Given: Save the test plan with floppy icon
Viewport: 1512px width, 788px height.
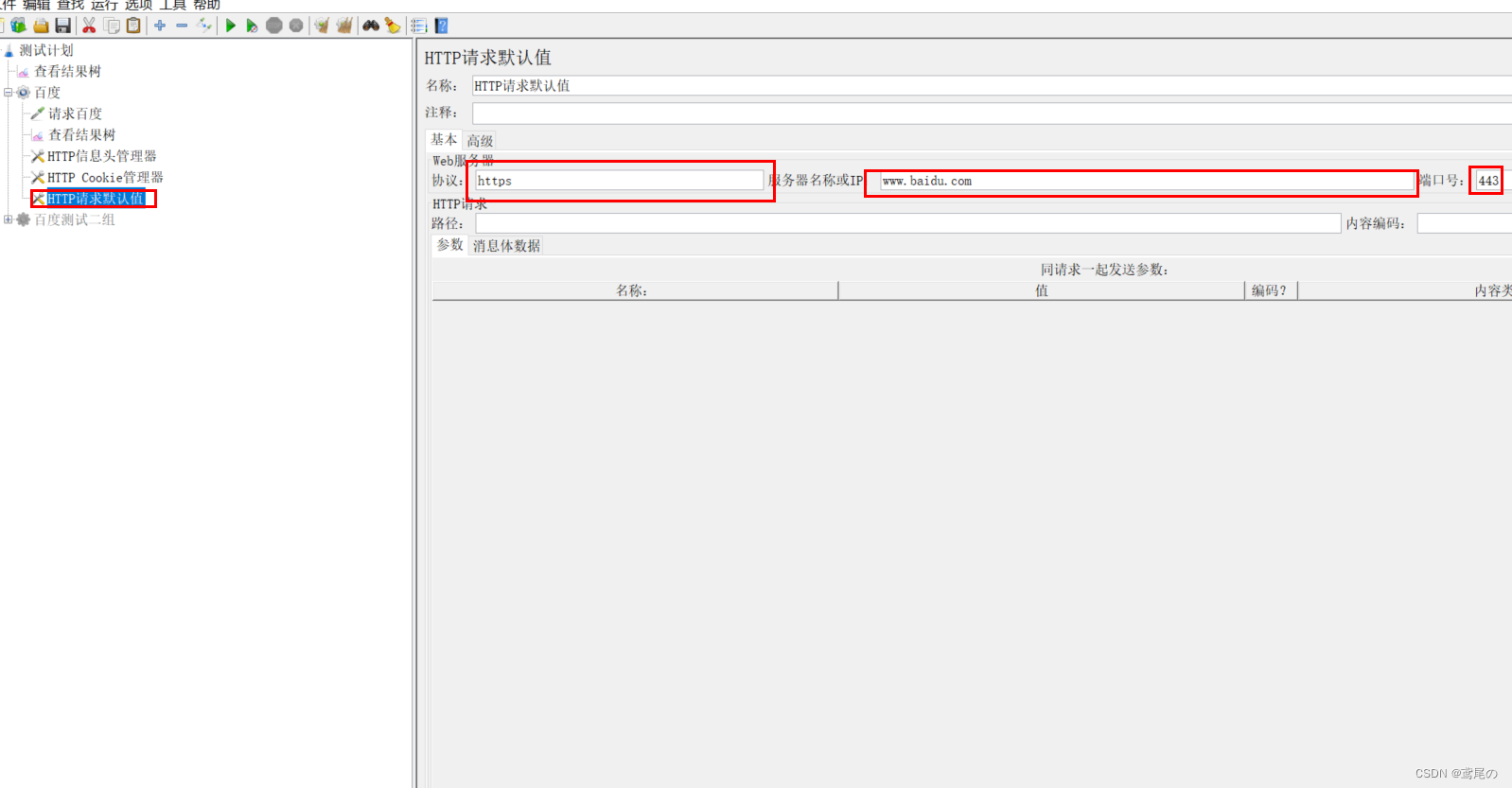Looking at the screenshot, I should click(x=63, y=26).
